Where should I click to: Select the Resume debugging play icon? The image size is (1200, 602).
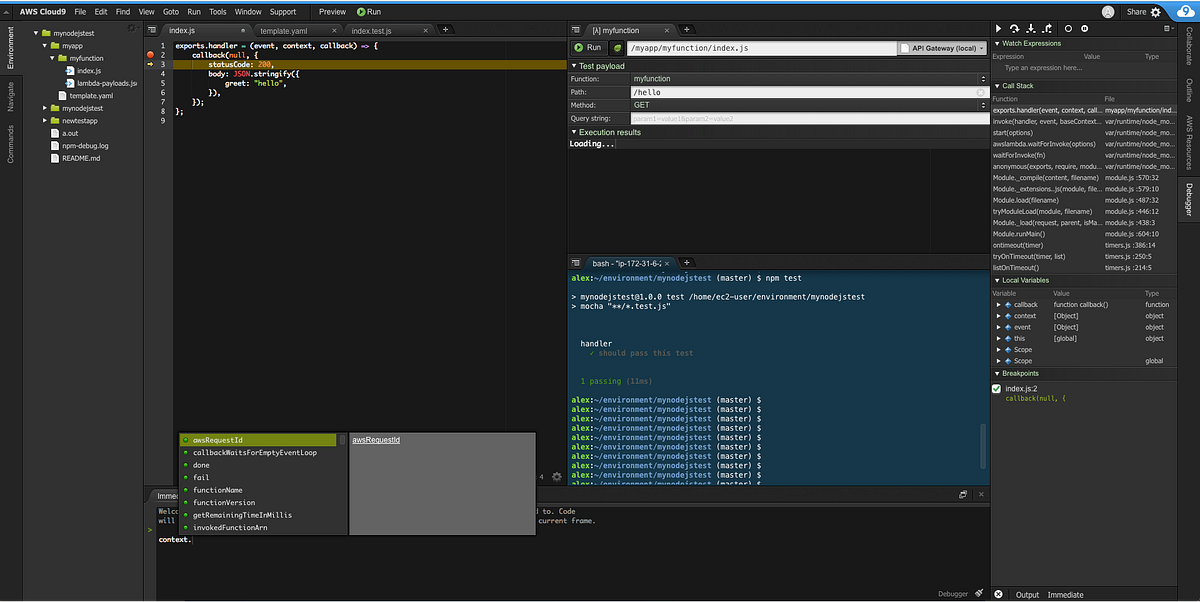click(x=998, y=28)
